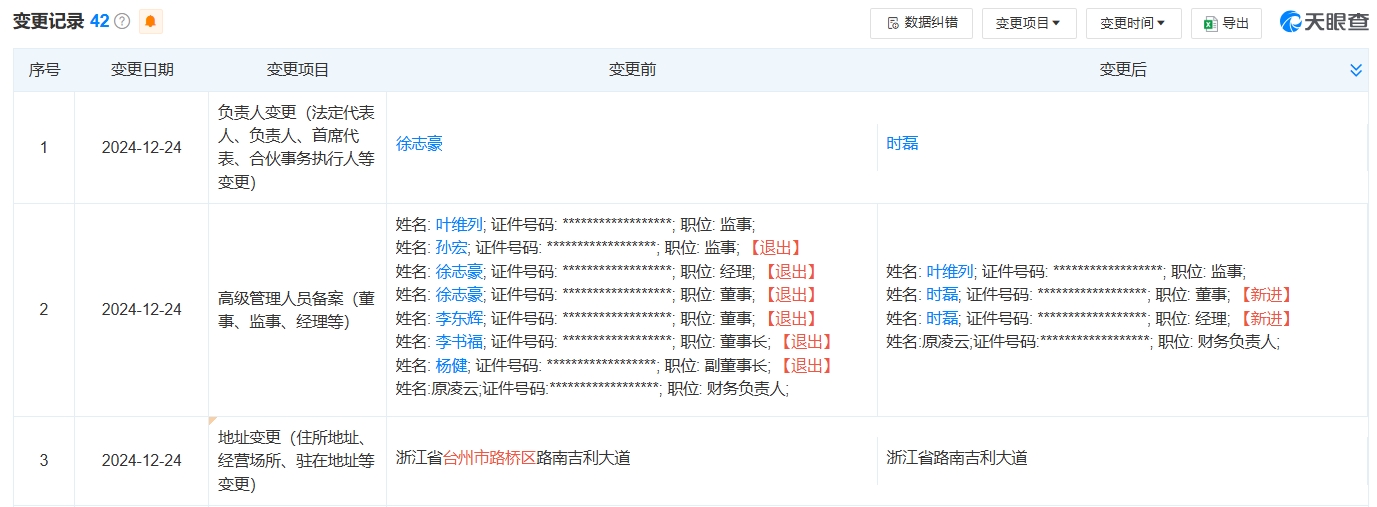Expand the 变更项目 filter dropdown
This screenshot has height=507, width=1377.
(1029, 22)
